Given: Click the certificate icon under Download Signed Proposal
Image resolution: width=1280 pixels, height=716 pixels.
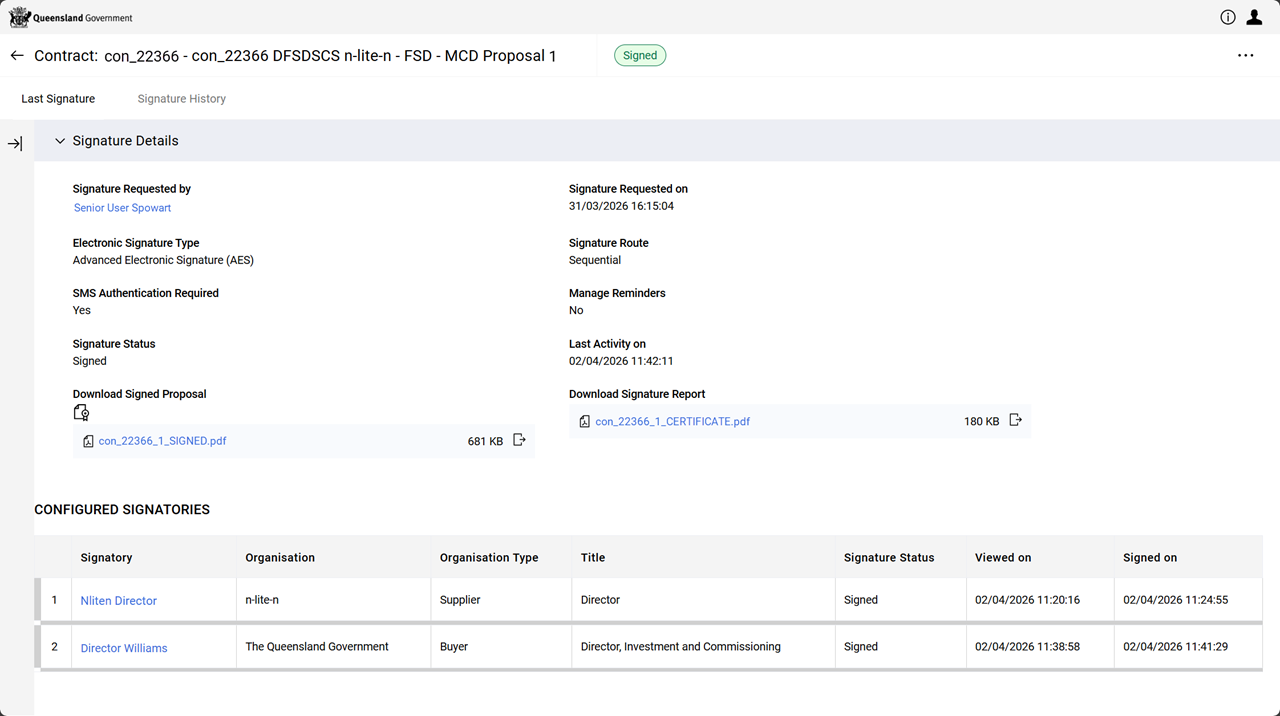Looking at the screenshot, I should click(82, 413).
